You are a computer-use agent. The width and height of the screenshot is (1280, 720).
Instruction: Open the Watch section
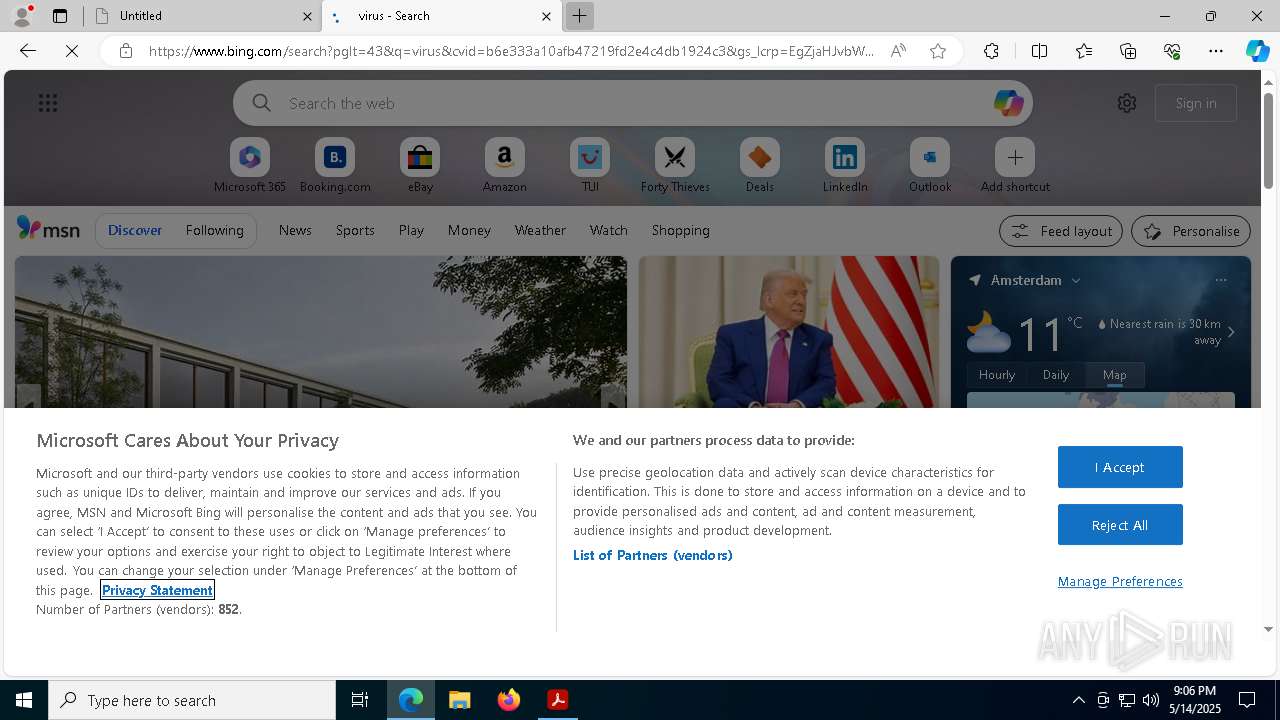[609, 230]
